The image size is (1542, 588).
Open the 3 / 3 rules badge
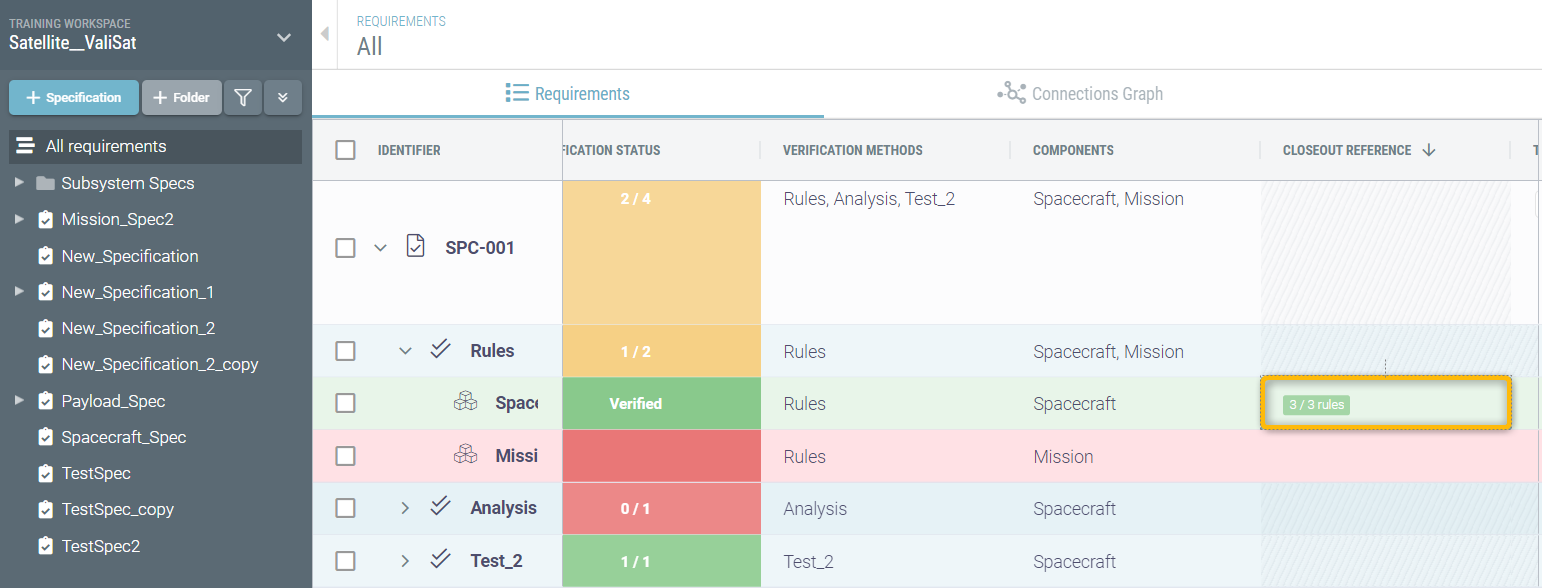coord(1316,405)
